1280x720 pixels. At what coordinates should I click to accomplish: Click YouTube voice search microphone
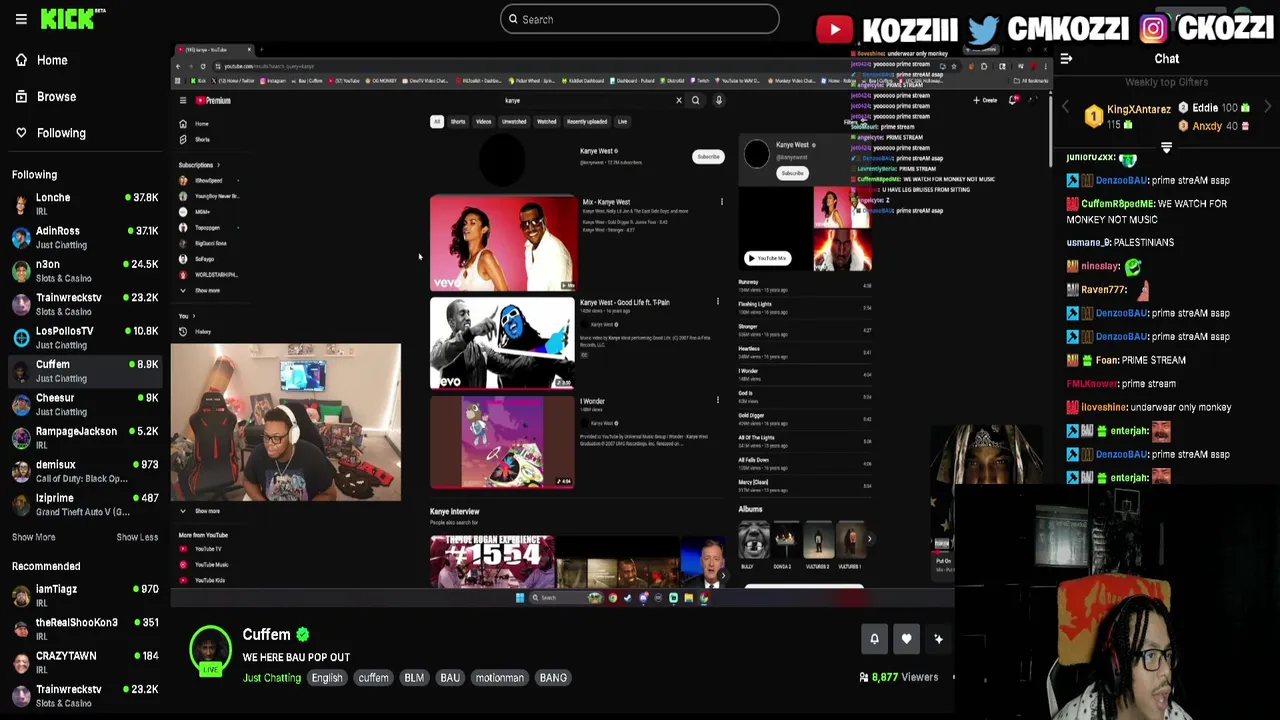pos(718,100)
